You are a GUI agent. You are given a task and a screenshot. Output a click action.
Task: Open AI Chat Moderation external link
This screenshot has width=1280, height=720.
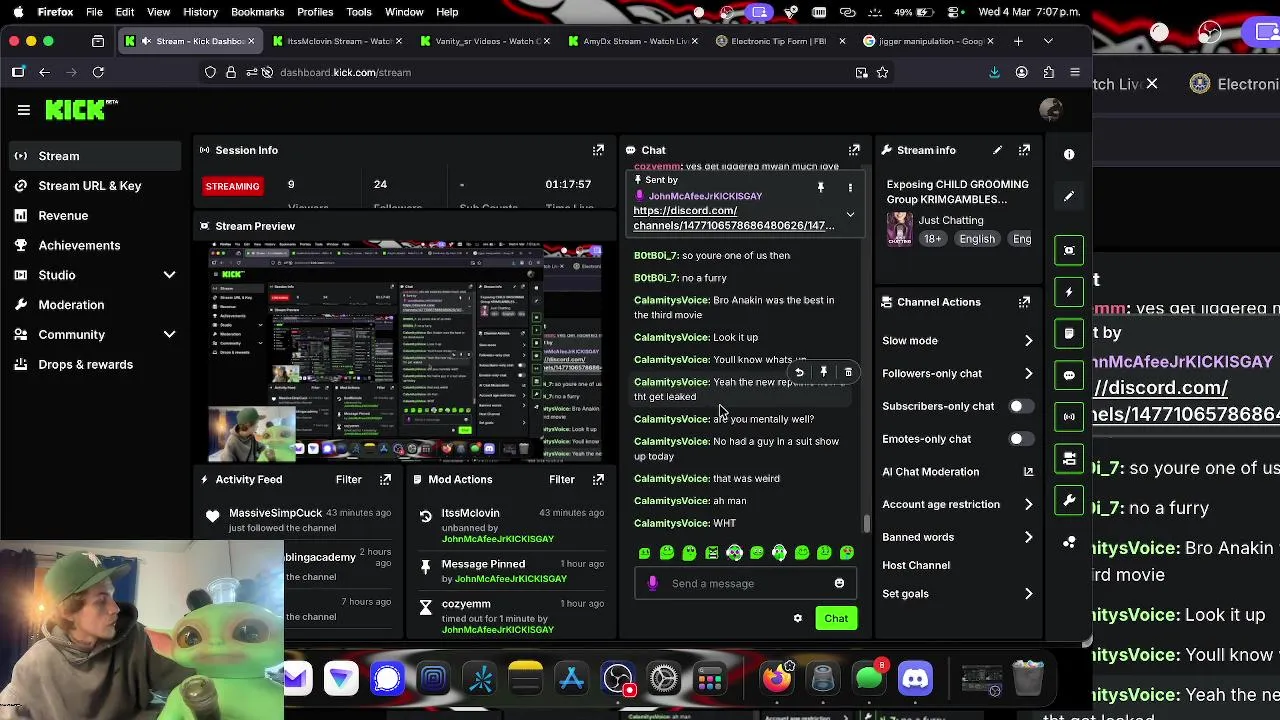[x=1028, y=472]
